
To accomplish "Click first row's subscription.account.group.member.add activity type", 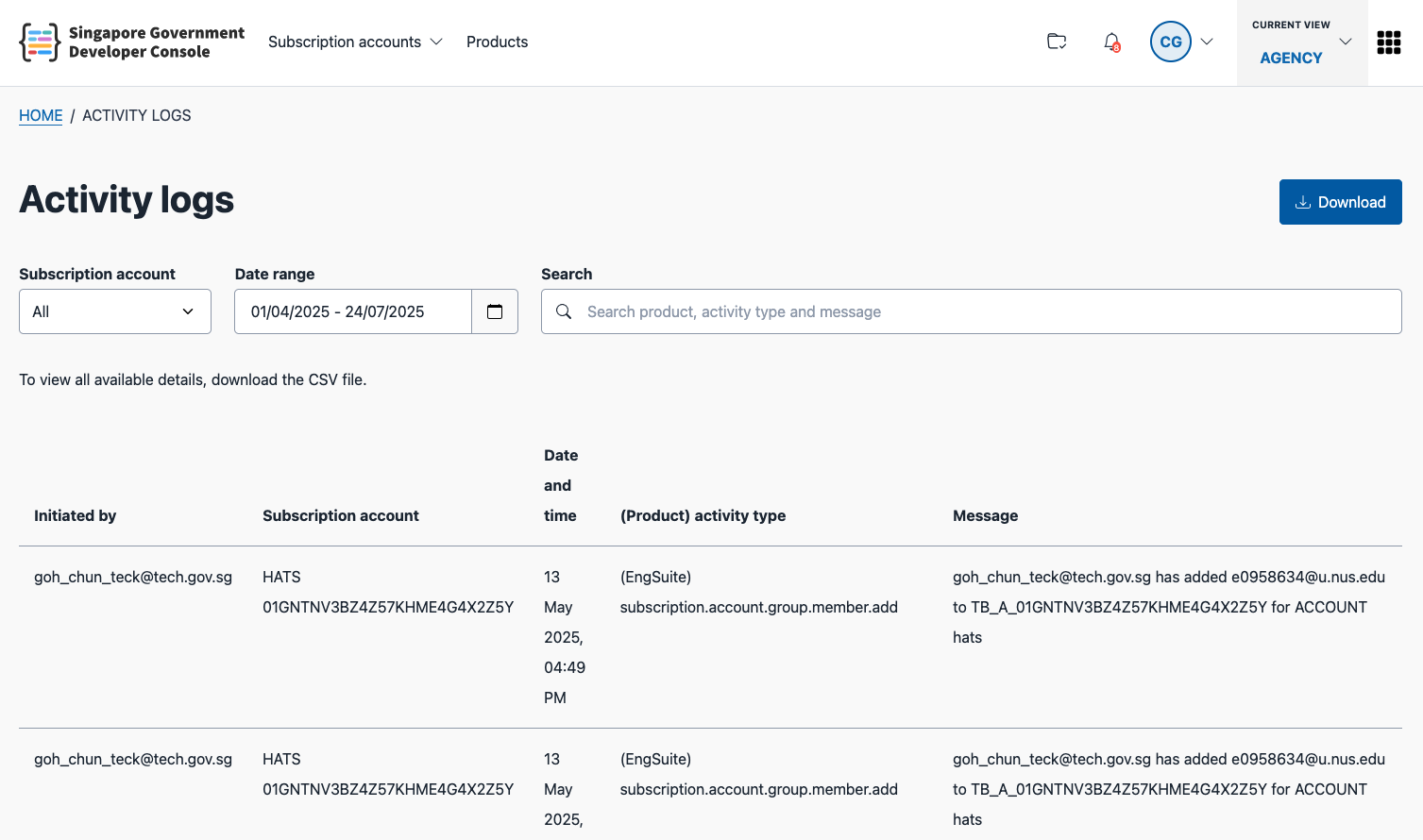I will (x=759, y=592).
